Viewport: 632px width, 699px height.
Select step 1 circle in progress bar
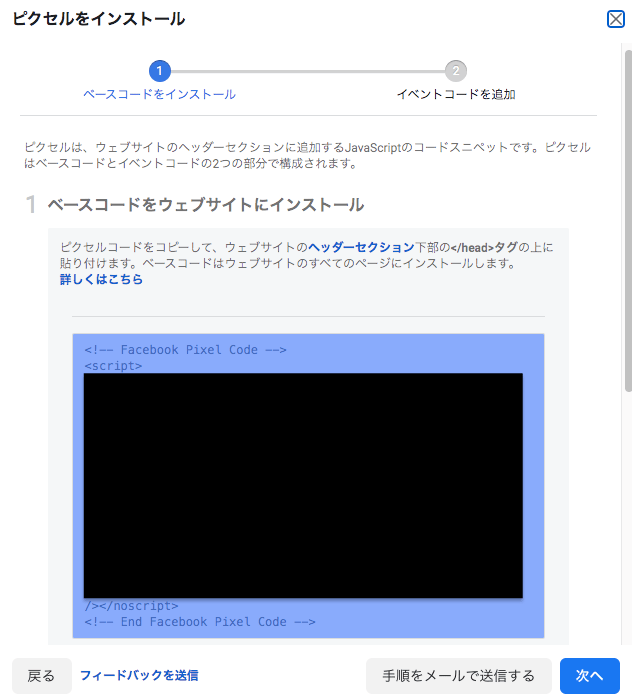tap(160, 71)
